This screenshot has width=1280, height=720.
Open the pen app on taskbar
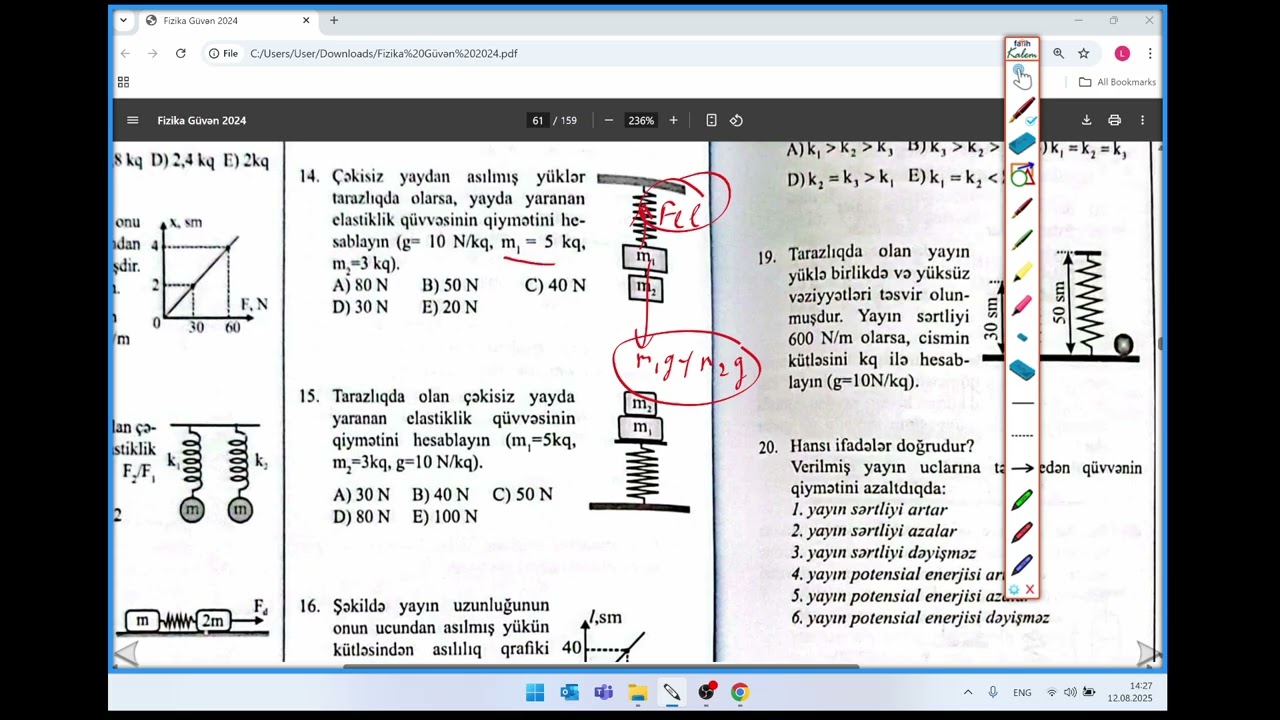coord(671,692)
